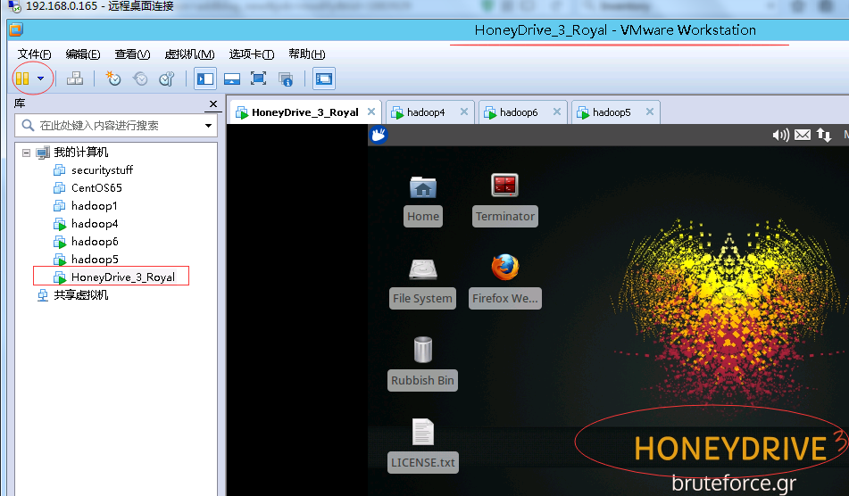This screenshot has width=849, height=496.
Task: Open the power options dropdown arrow
Action: click(41, 79)
